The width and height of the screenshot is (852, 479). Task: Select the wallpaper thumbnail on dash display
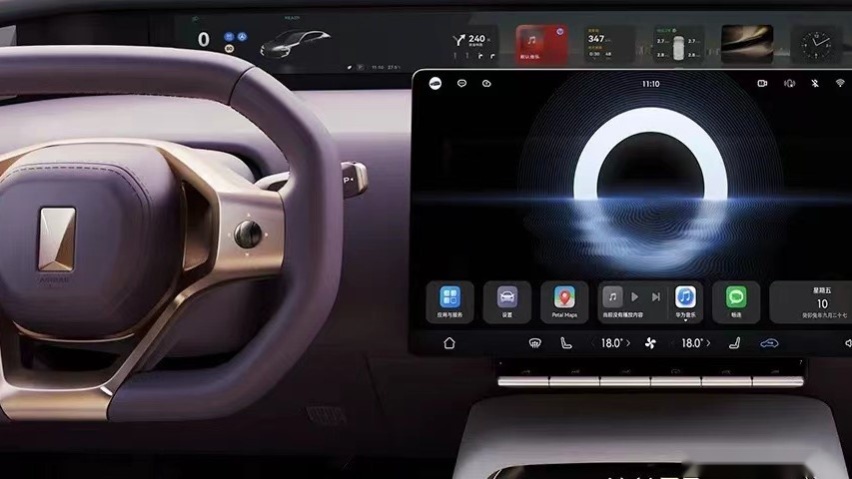(x=747, y=45)
